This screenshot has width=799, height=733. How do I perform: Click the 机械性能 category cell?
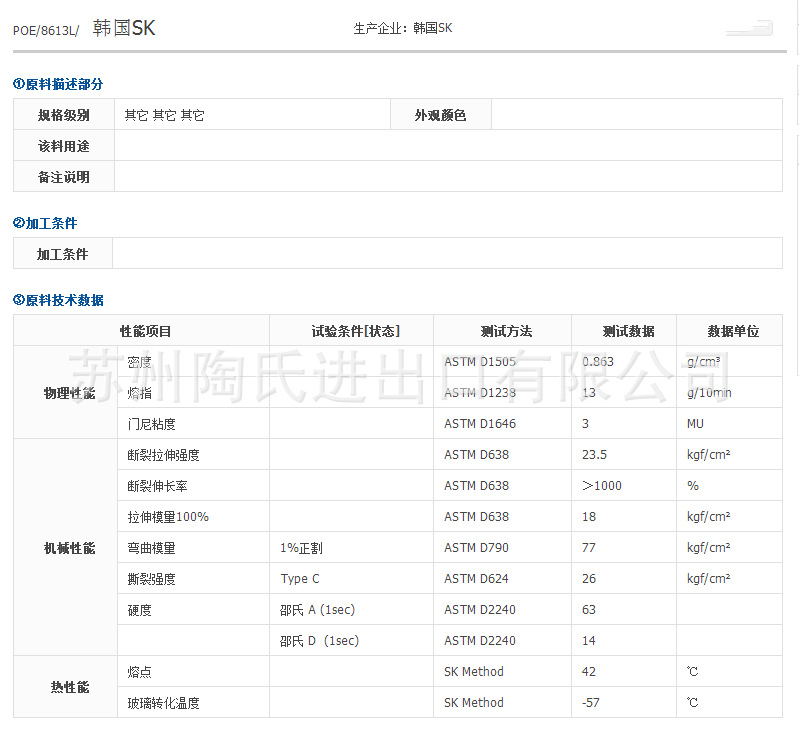(66, 547)
